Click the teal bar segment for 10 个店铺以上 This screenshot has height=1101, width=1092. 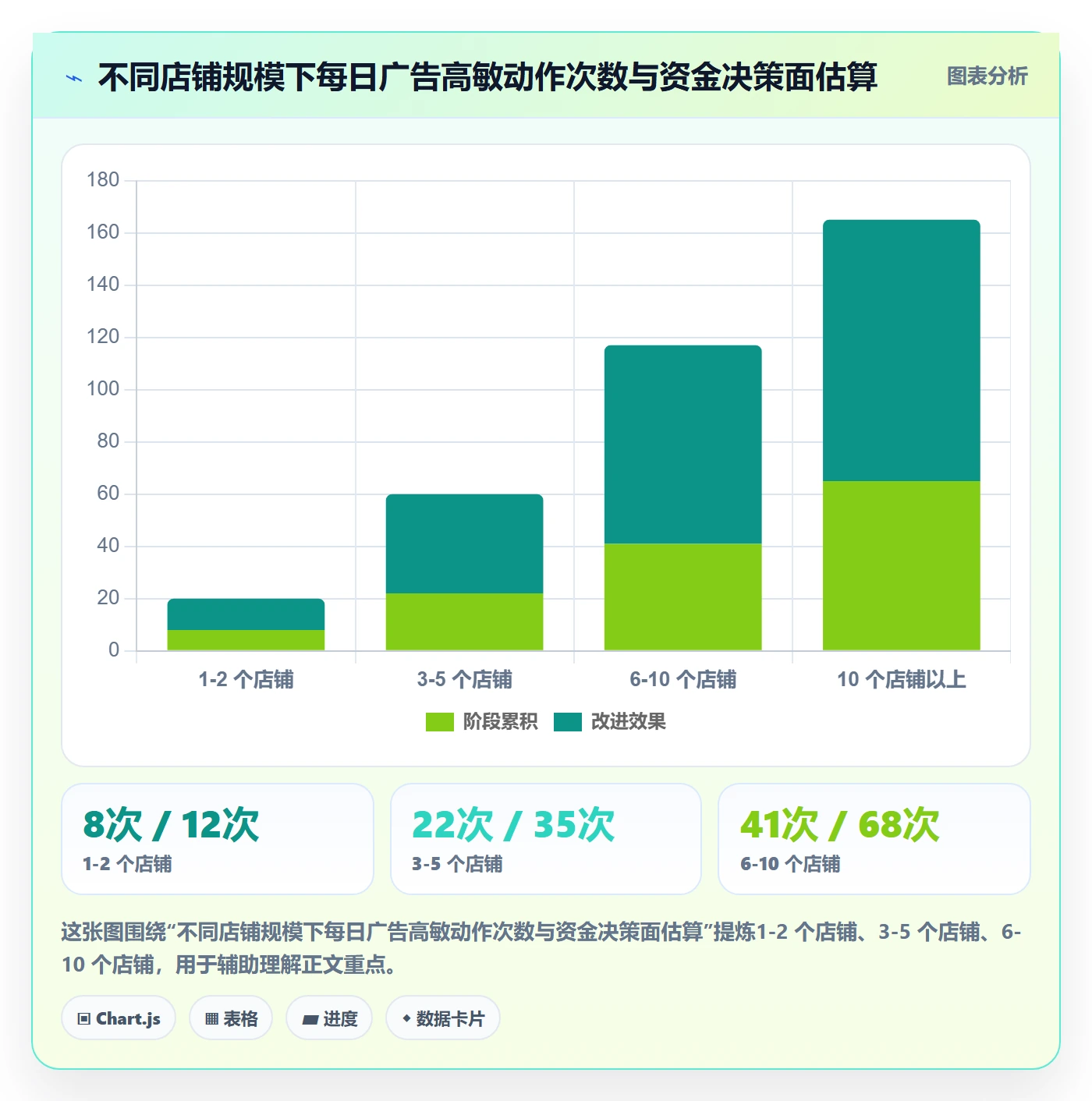click(902, 351)
